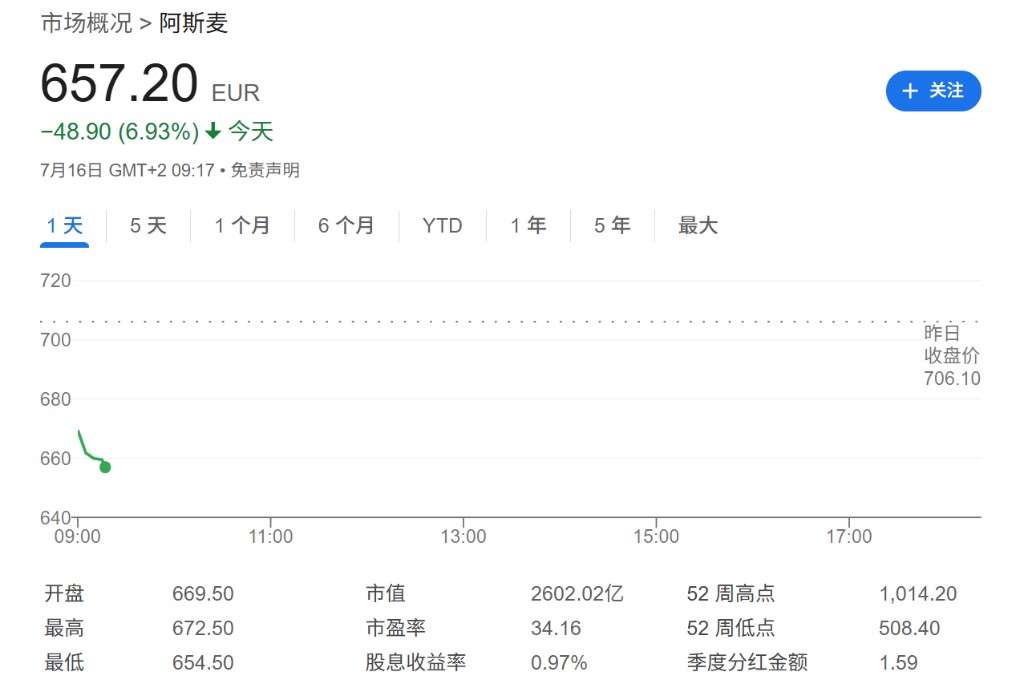Switch chart to YTD range

point(442,226)
